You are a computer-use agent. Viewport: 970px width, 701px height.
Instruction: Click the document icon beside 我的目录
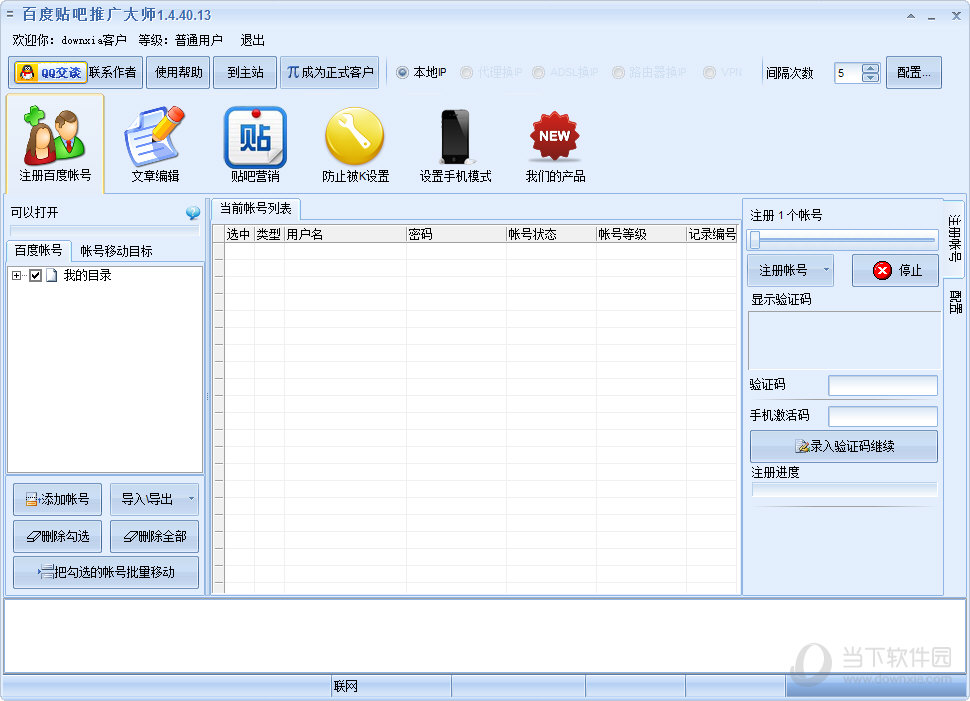pos(52,275)
